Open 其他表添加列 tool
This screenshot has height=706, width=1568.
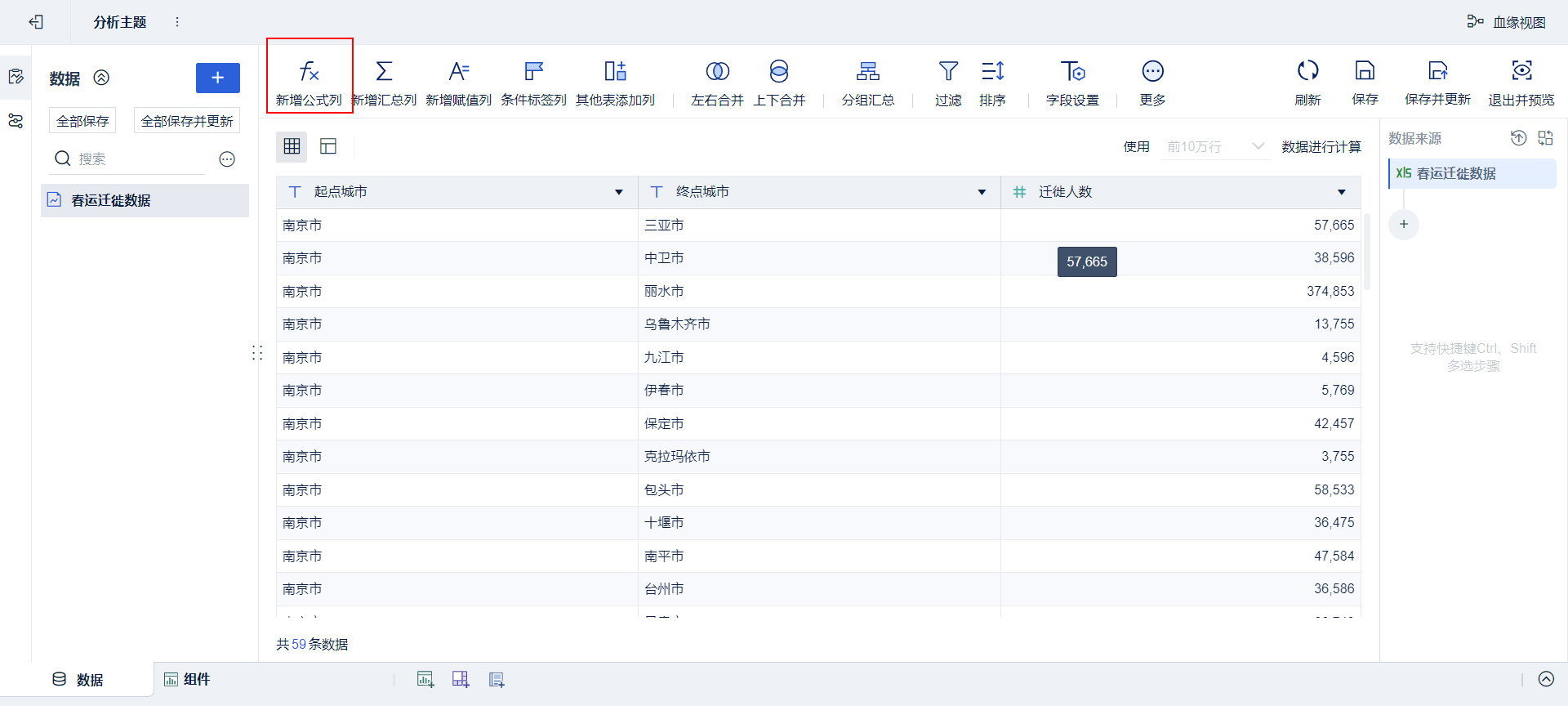[x=615, y=83]
